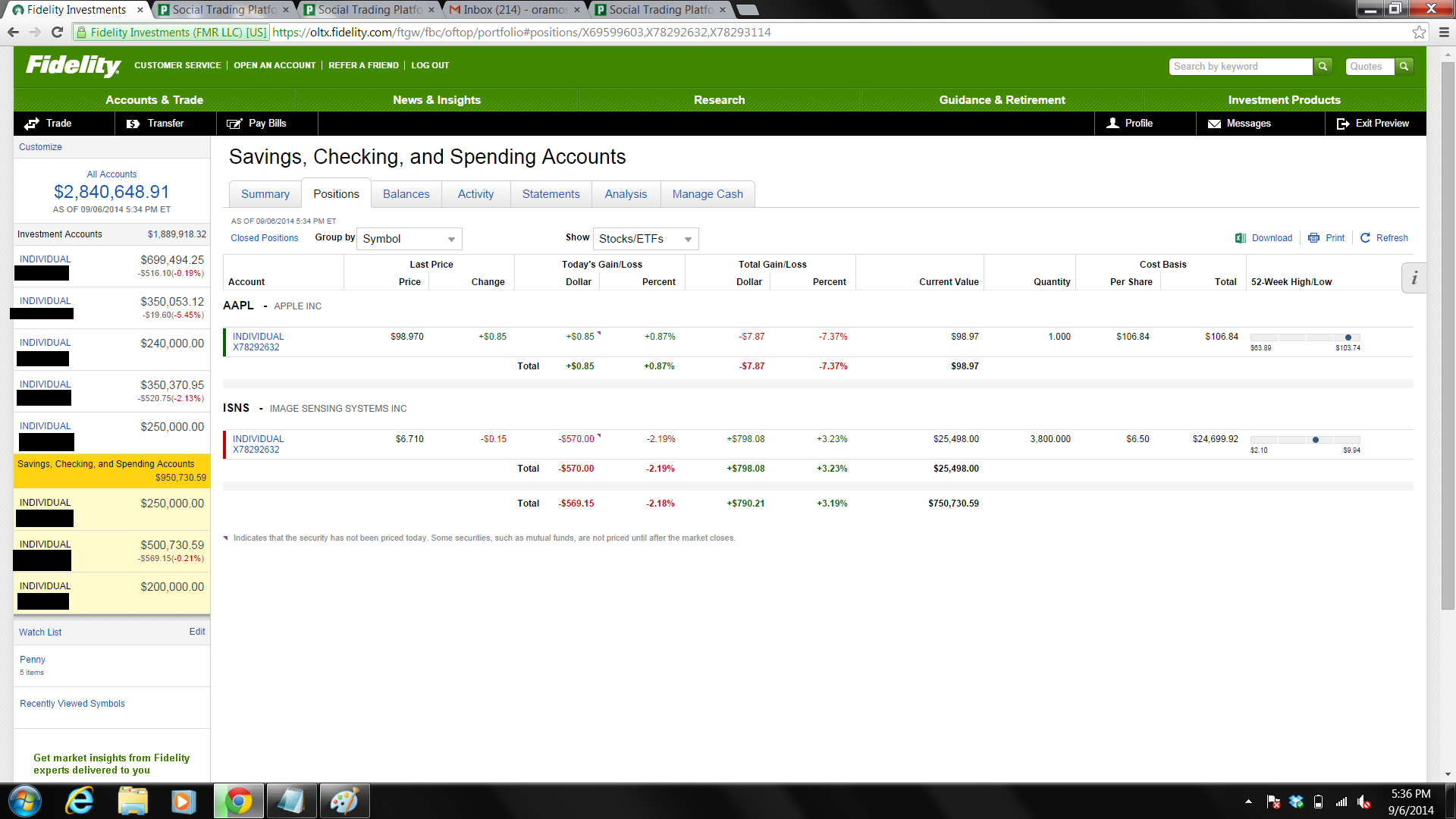Open the Messages envelope icon

(1214, 124)
